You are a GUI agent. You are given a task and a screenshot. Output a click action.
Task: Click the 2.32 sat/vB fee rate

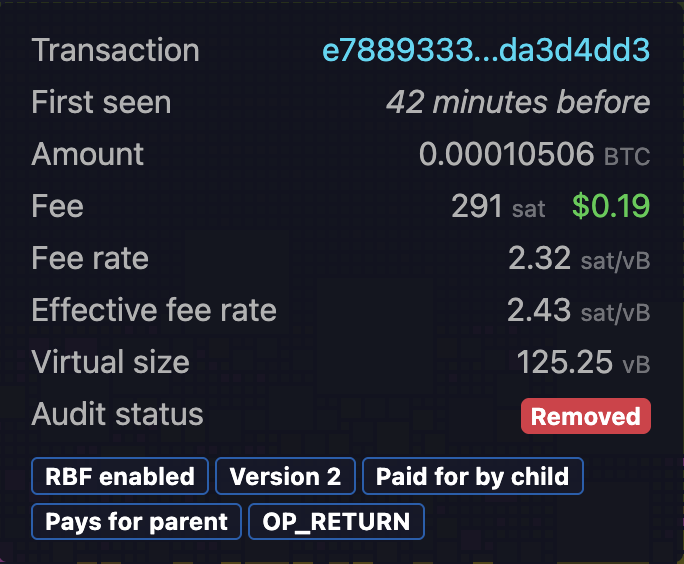point(579,258)
